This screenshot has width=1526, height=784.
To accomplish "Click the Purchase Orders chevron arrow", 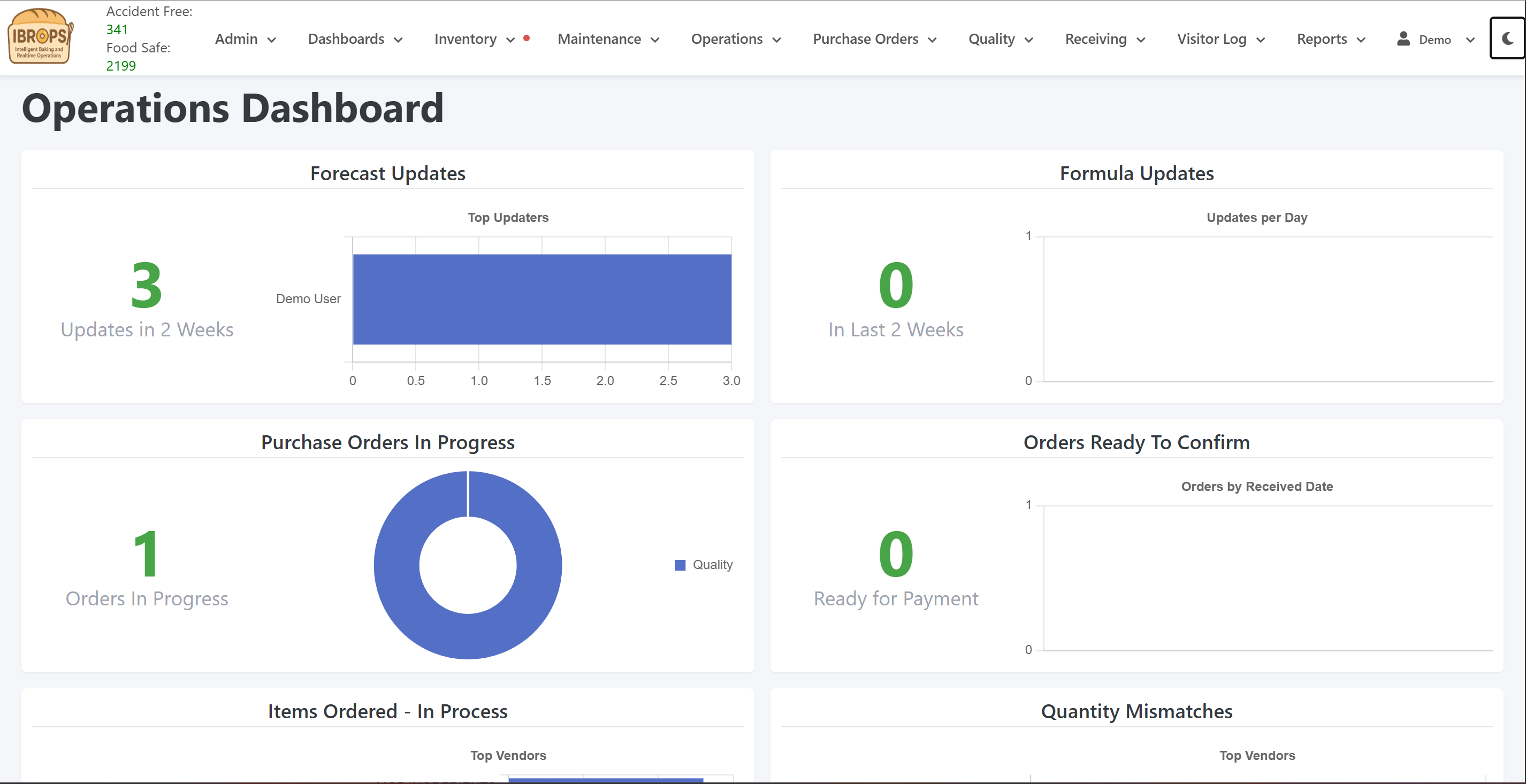I will click(x=932, y=40).
